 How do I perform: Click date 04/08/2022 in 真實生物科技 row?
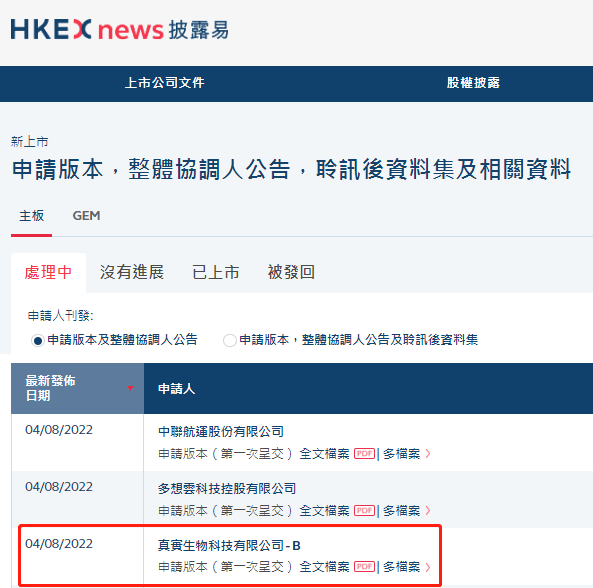tap(59, 544)
